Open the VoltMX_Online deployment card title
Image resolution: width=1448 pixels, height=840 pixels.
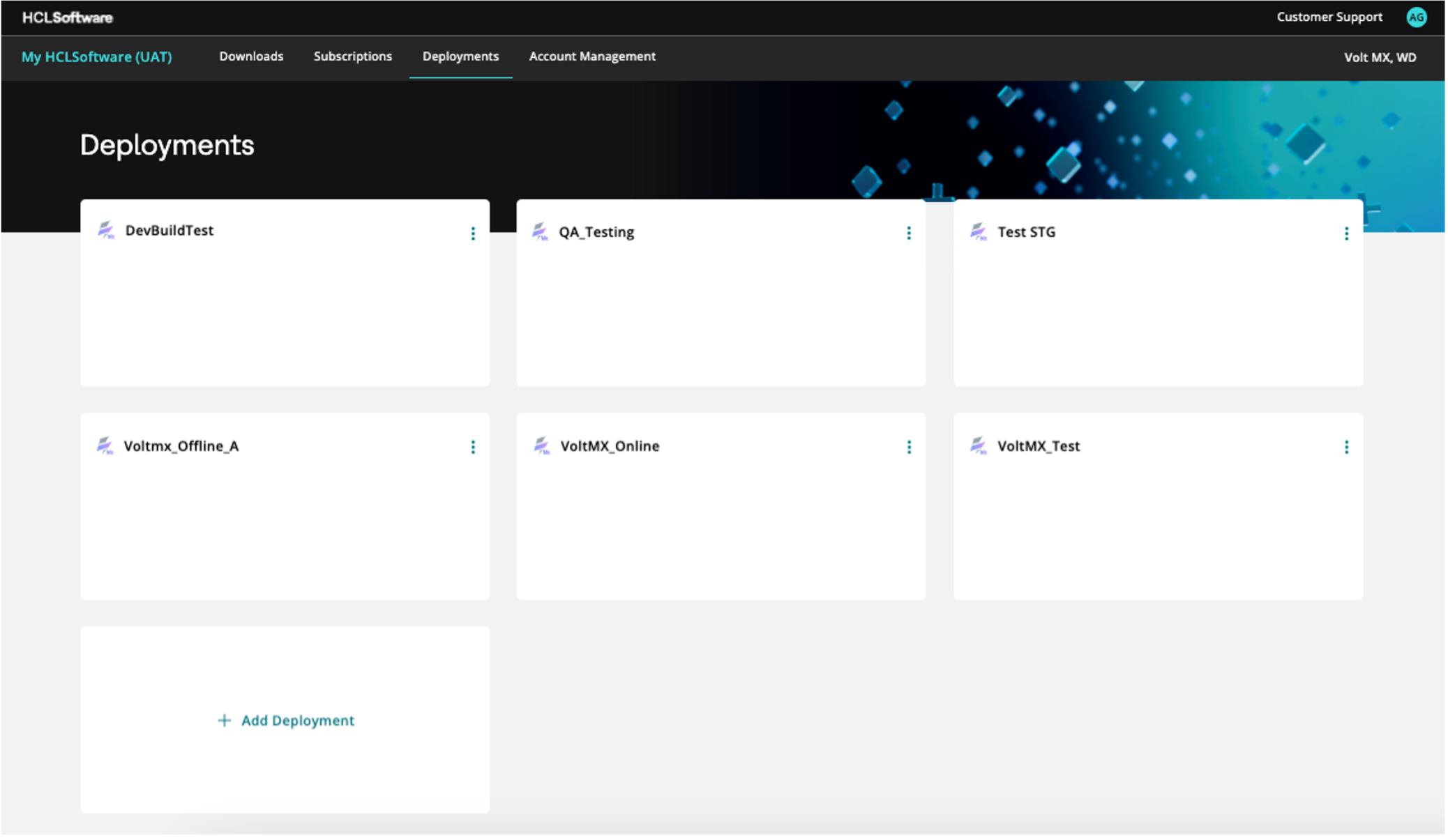coord(609,446)
